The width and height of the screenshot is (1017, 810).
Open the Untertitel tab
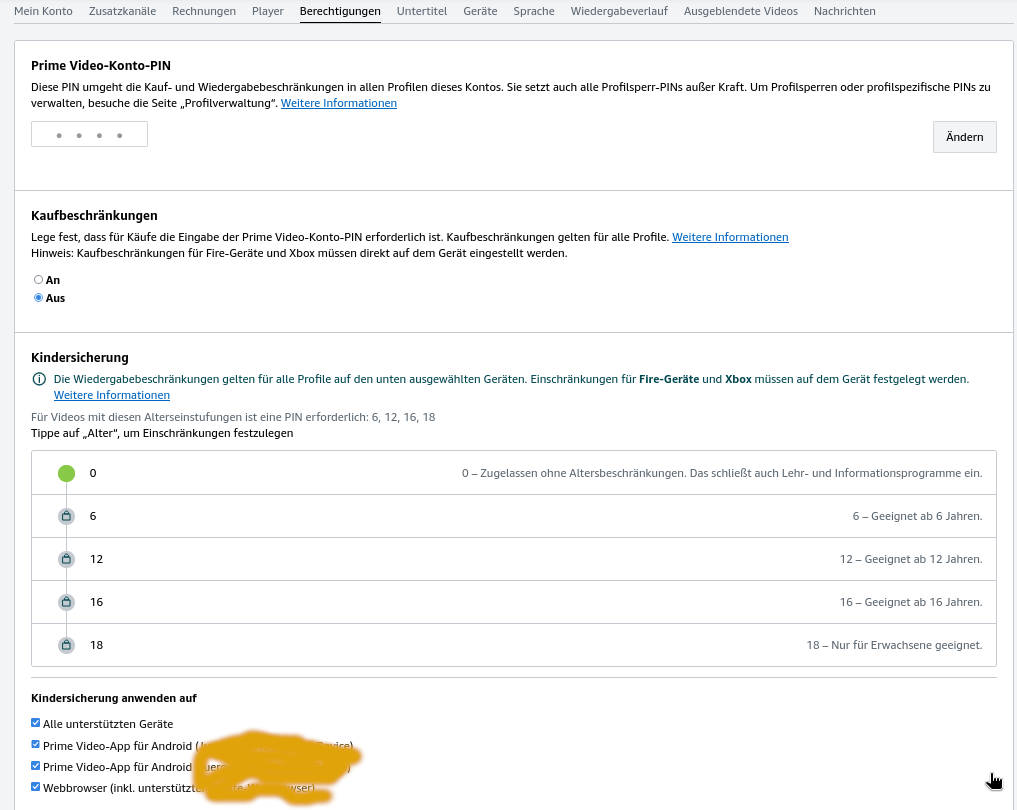click(421, 11)
